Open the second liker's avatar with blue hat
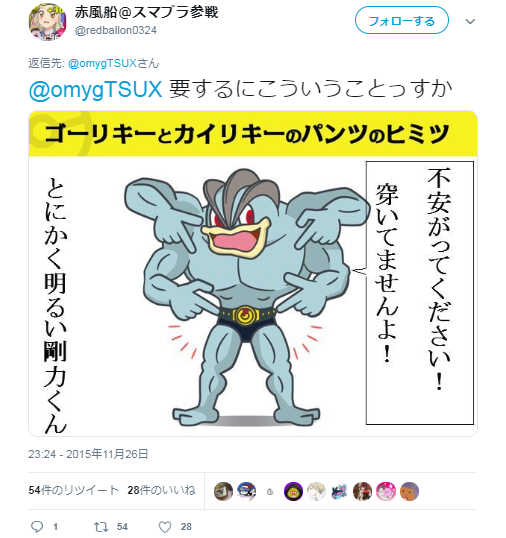The image size is (506, 538). click(x=247, y=491)
